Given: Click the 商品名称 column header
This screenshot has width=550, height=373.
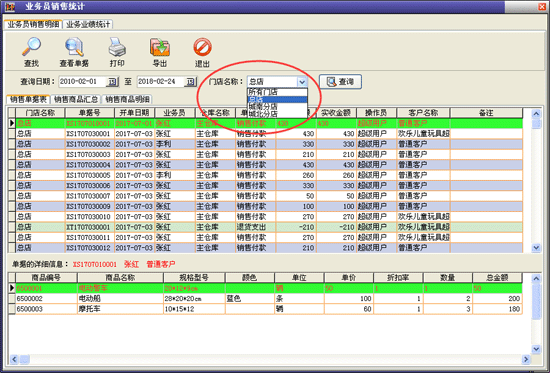Looking at the screenshot, I should 120,278.
